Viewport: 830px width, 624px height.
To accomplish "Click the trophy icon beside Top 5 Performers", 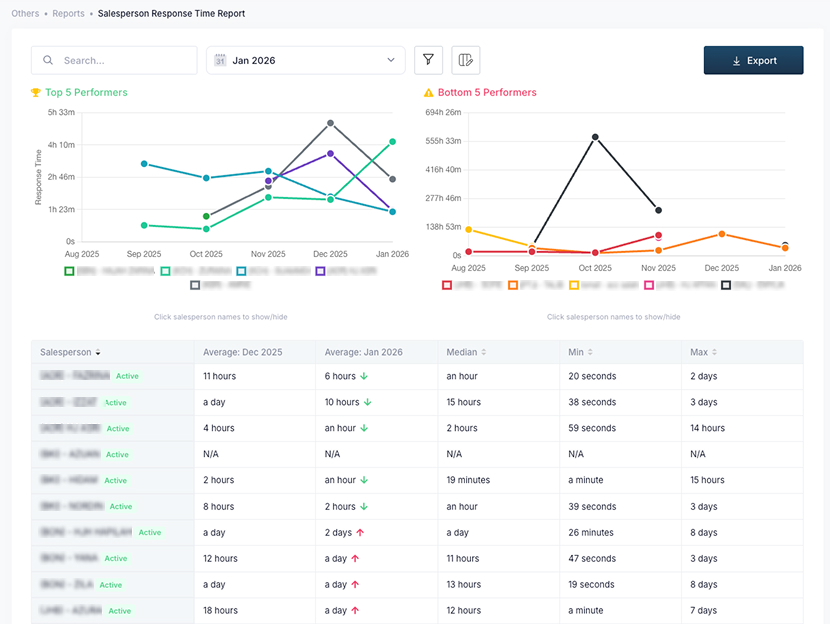I will 36,93.
